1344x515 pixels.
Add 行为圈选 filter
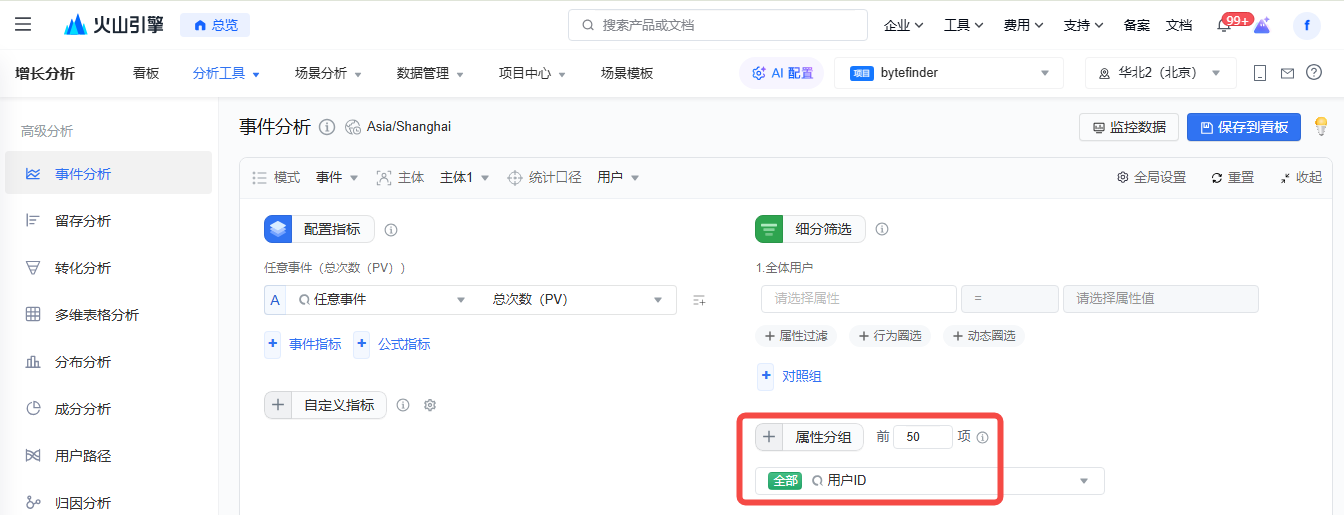(x=890, y=336)
